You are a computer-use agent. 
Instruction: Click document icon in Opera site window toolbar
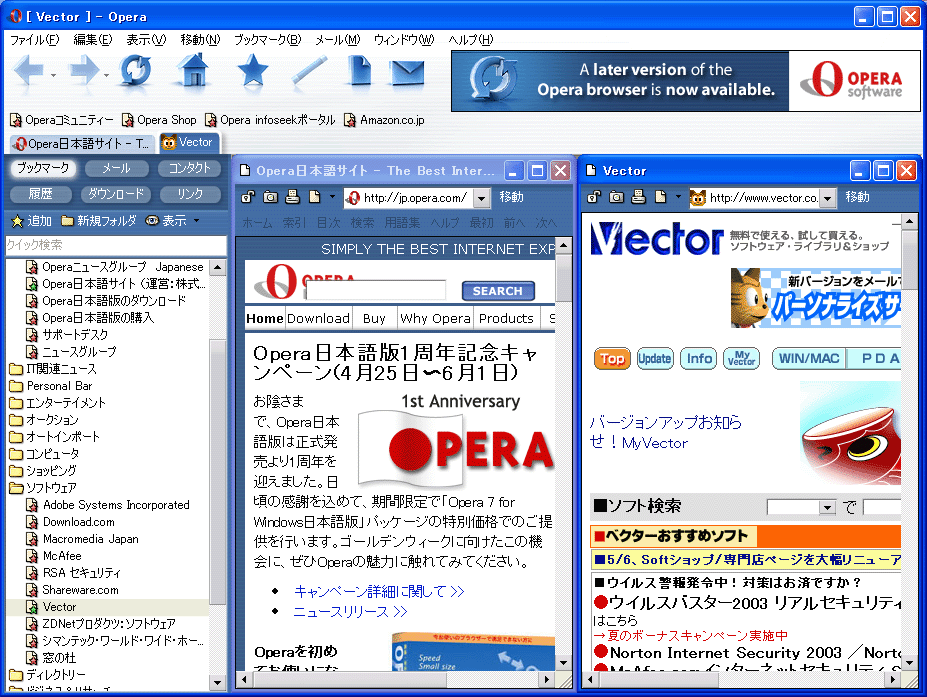tap(315, 197)
